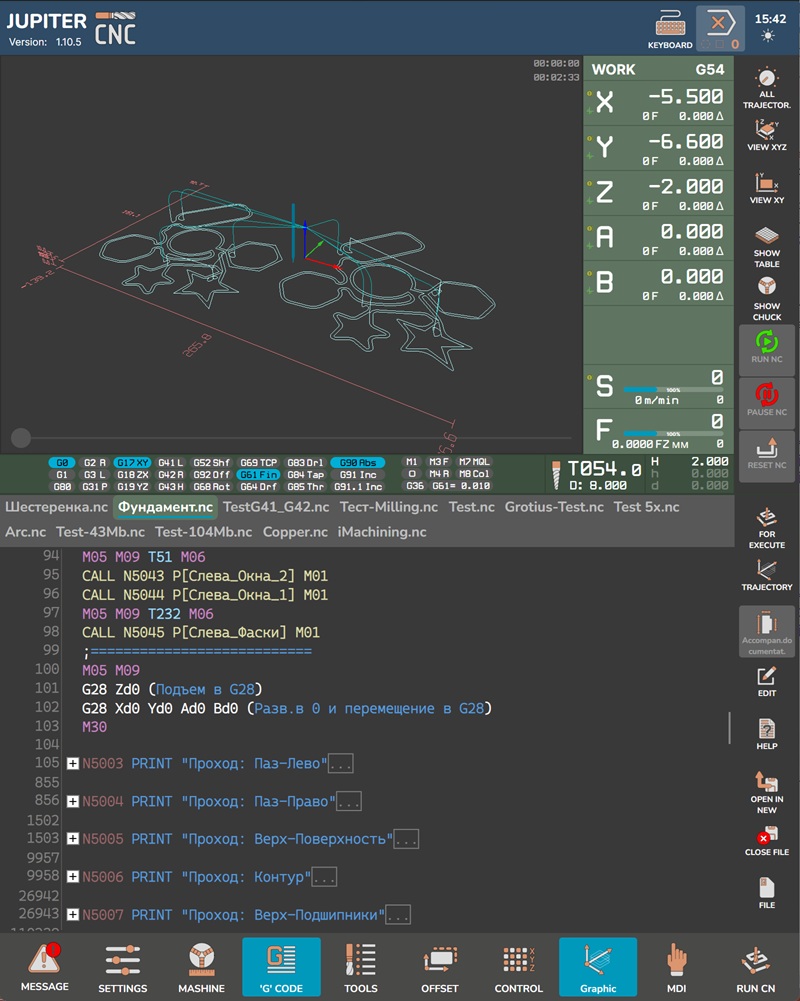Toggle brightness sun icon under clock
Image resolution: width=800 pixels, height=1001 pixels.
[x=767, y=36]
